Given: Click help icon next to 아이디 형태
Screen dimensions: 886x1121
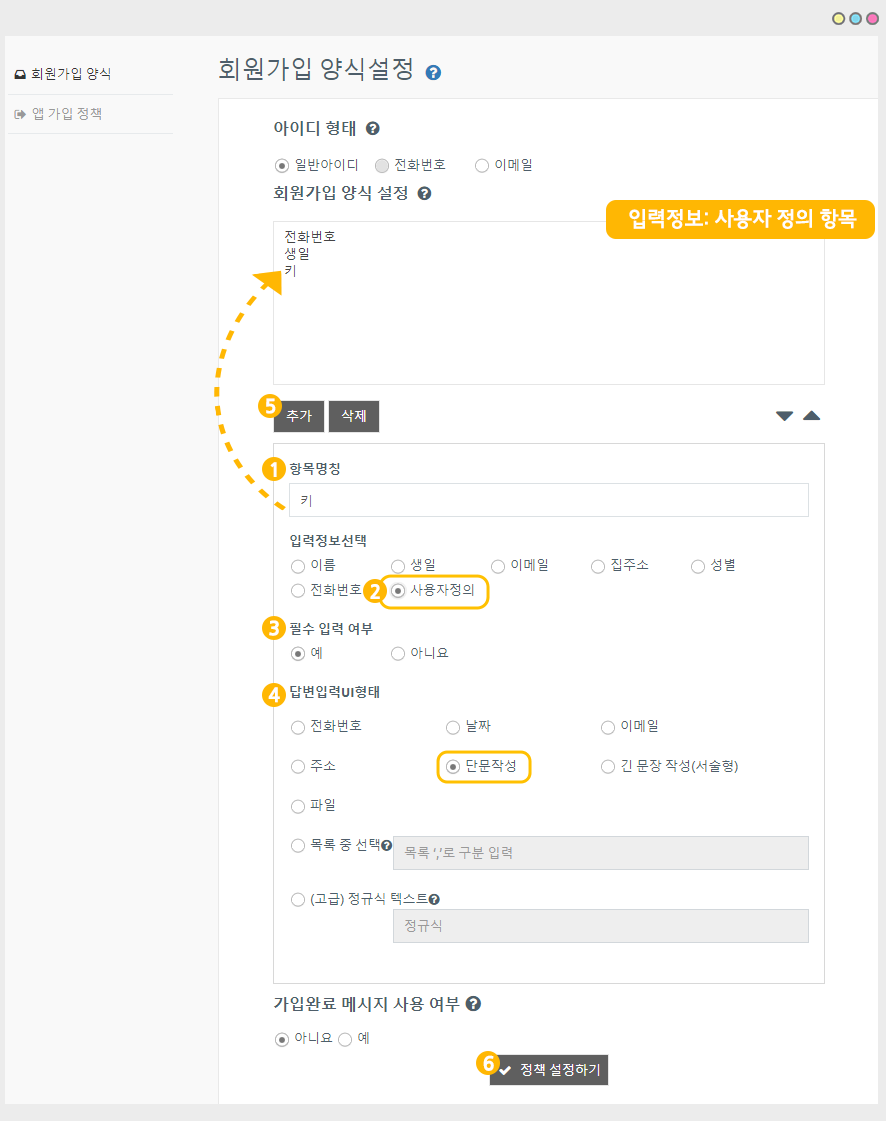Looking at the screenshot, I should tap(373, 129).
